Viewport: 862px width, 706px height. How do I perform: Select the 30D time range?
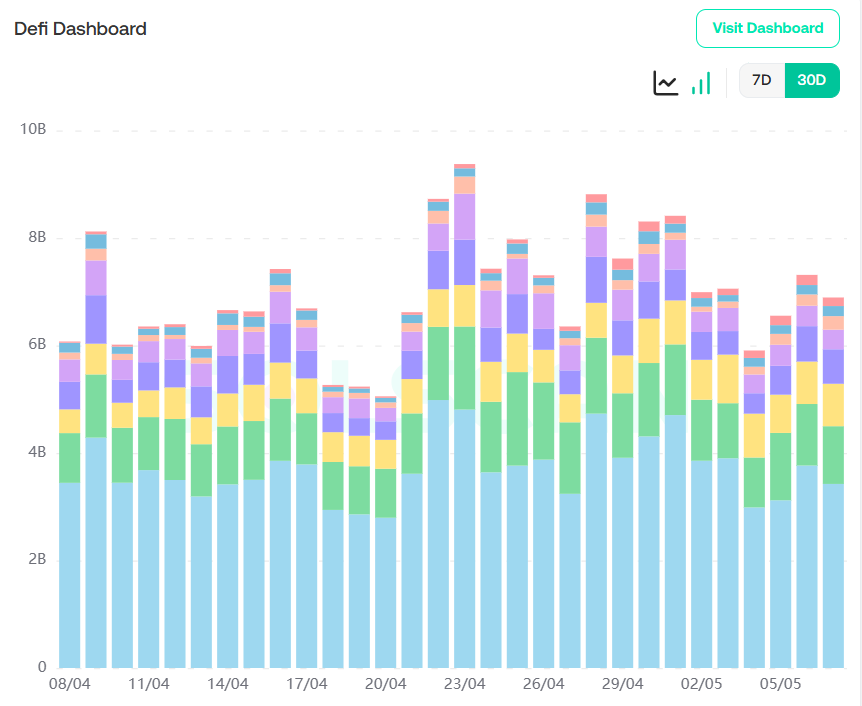pos(811,81)
